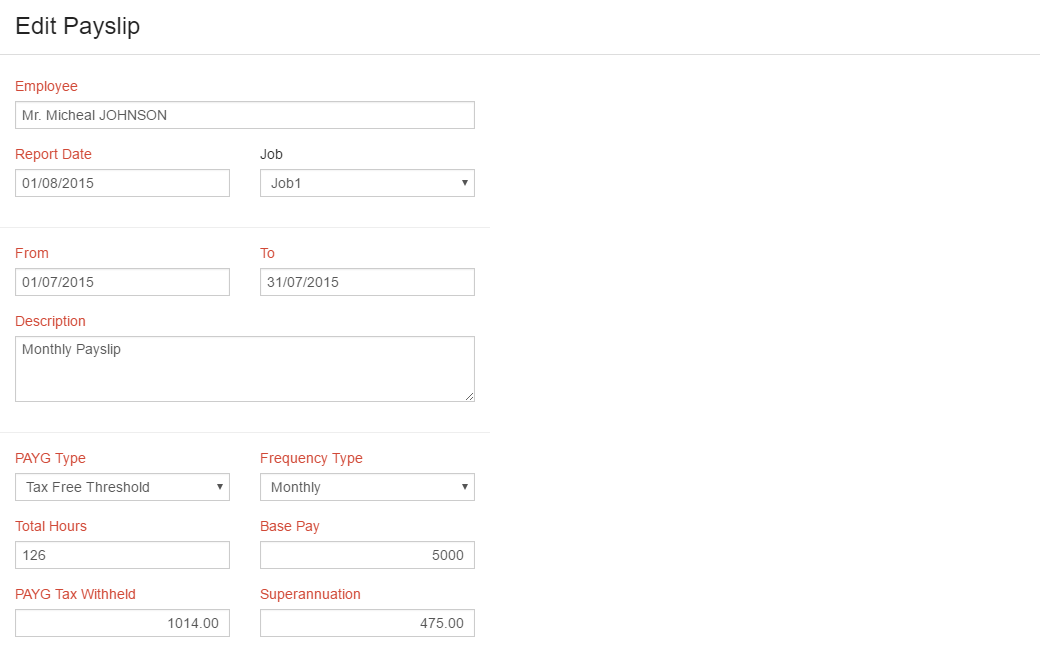The image size is (1040, 650).
Task: Open the Frequency Type dropdown
Action: 366,487
